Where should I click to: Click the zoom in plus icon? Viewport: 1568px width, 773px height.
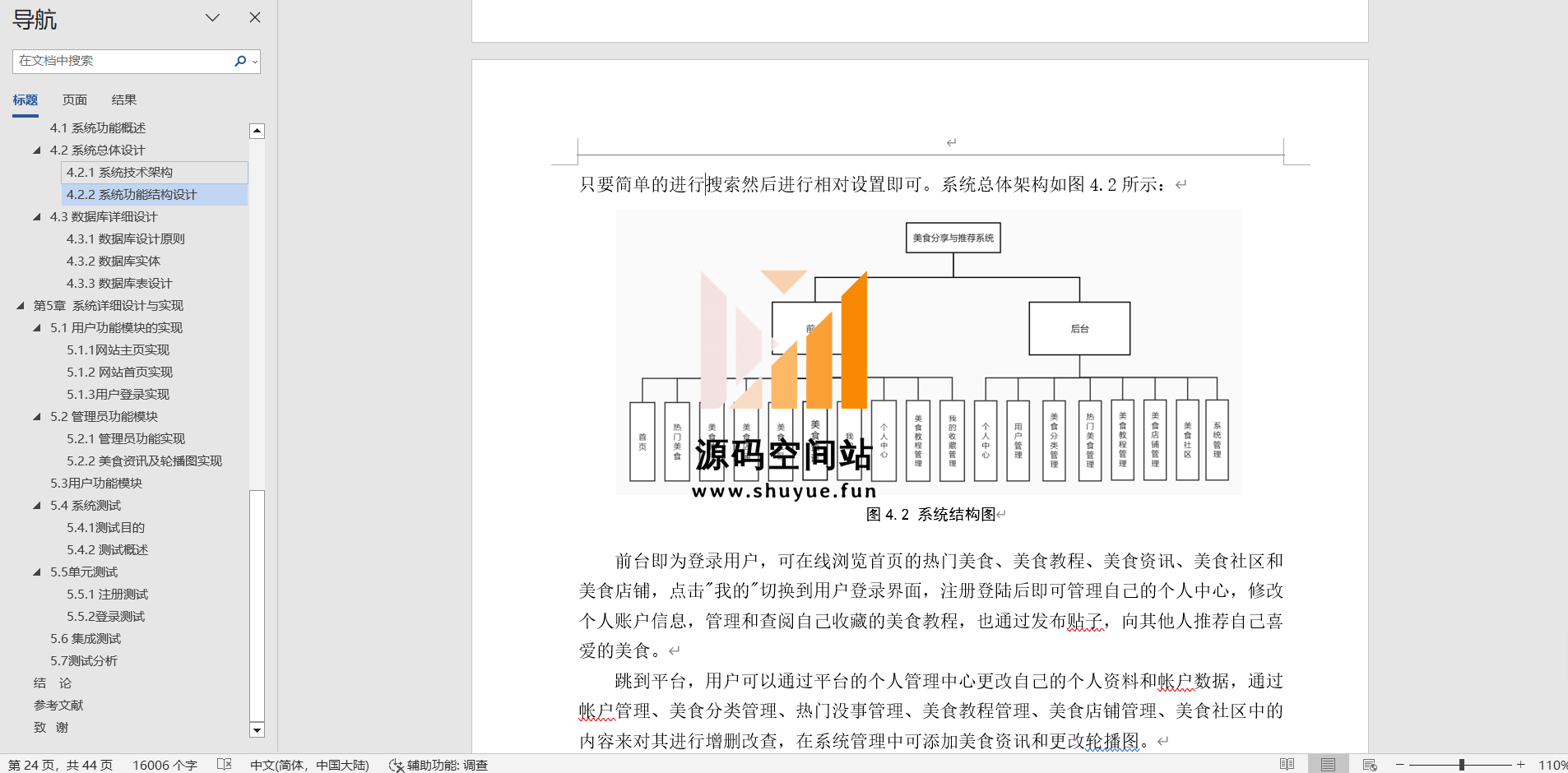pos(1521,765)
